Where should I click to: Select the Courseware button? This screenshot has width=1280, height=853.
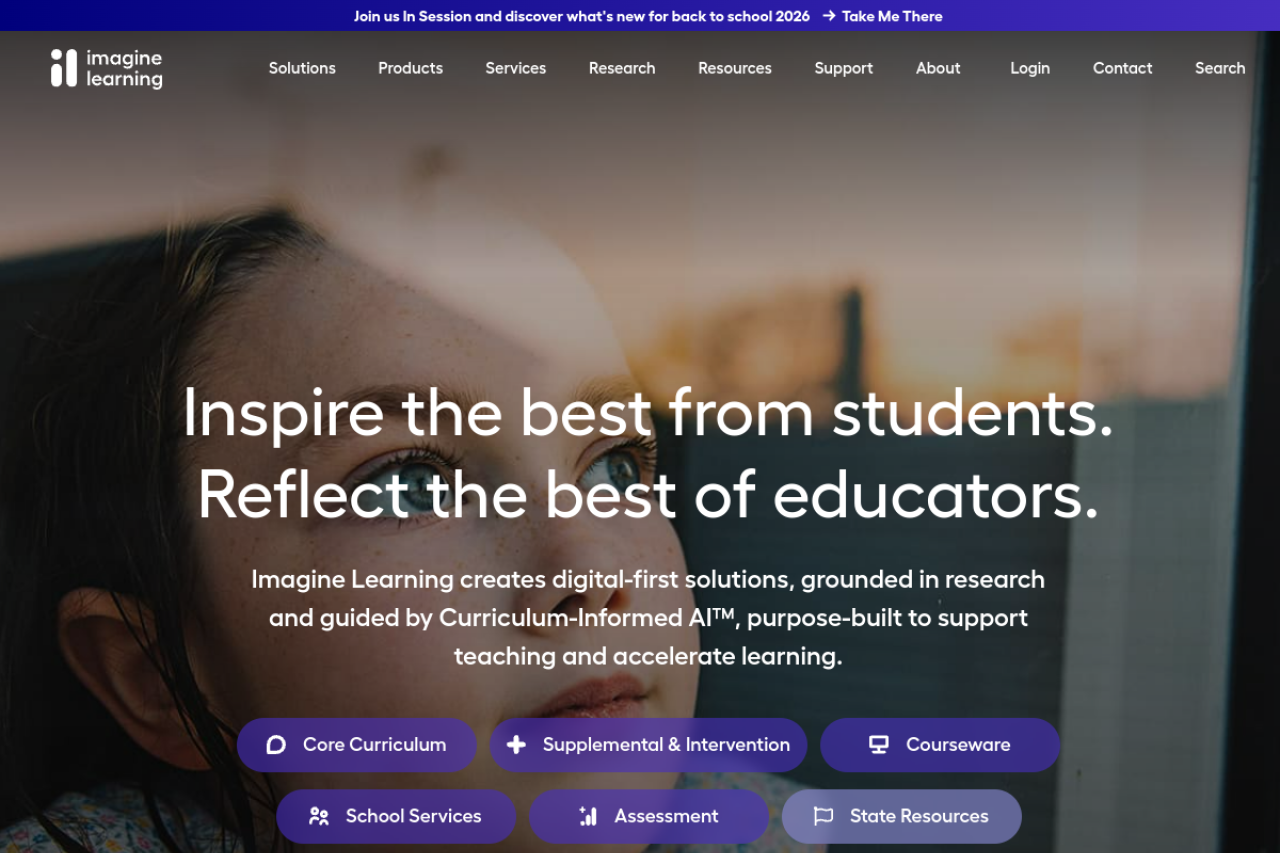click(x=940, y=745)
